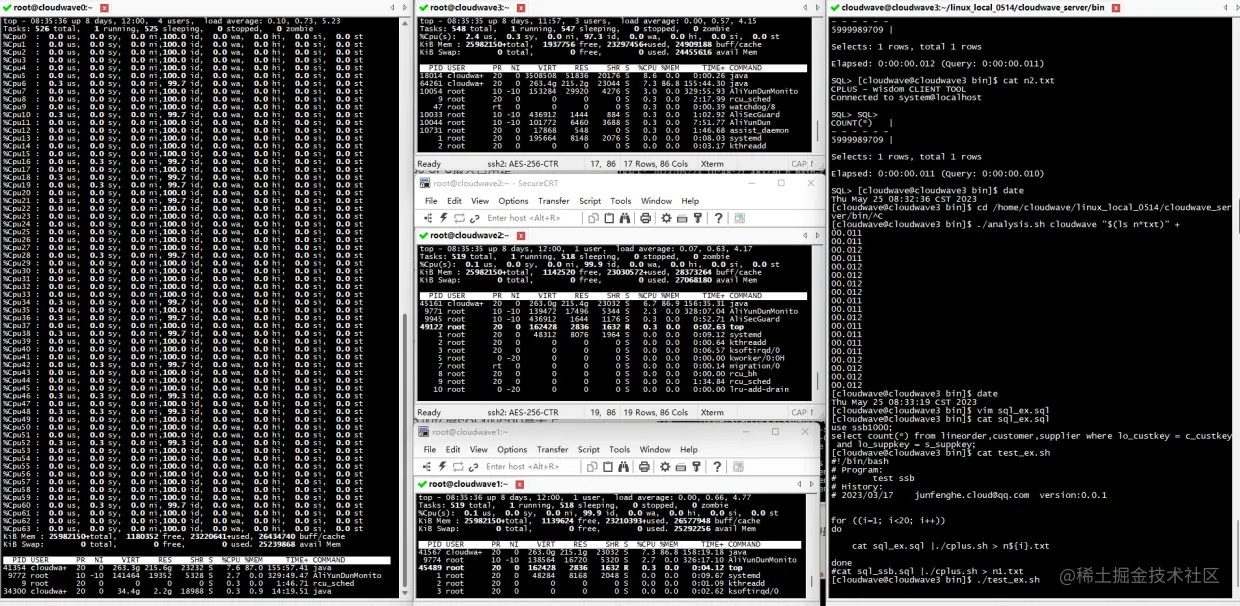
Task: Open File menu in cloudwave2 window
Action: (431, 201)
